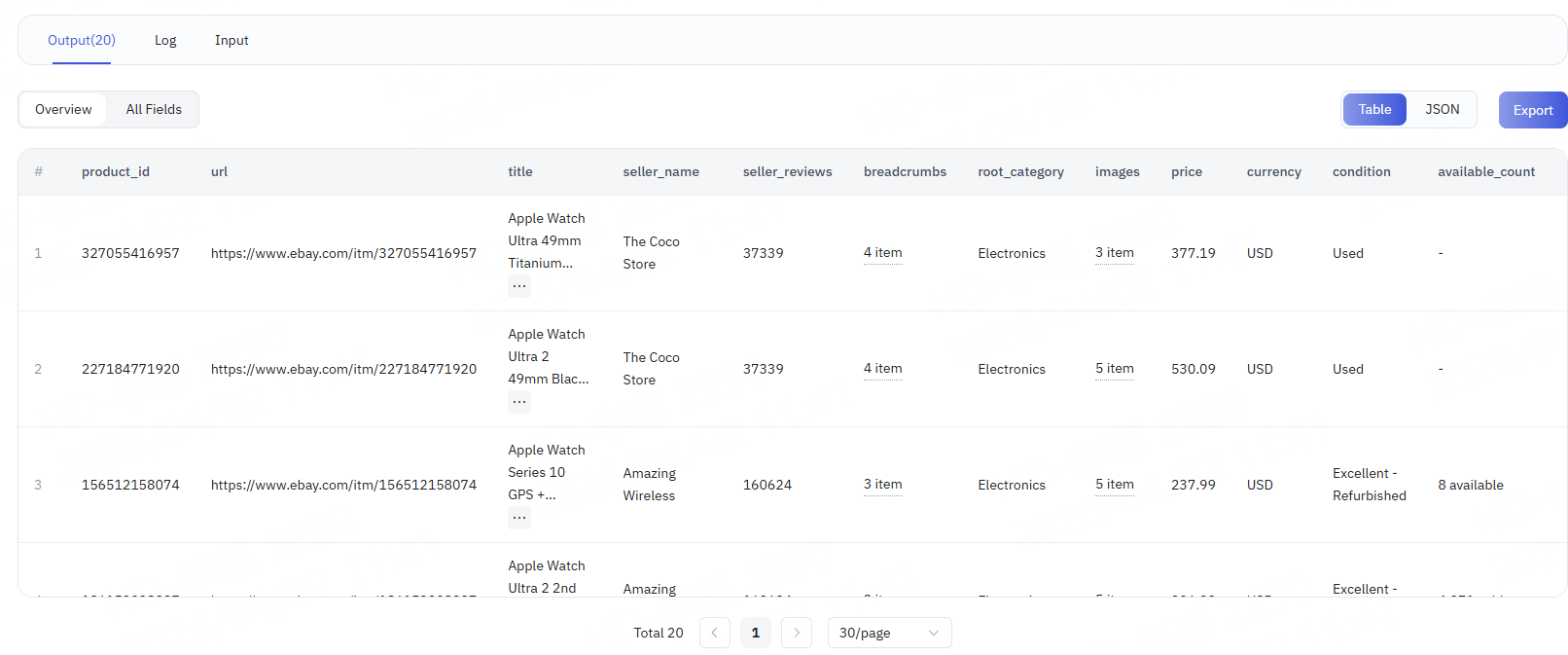Click Total 20 pagination label
The width and height of the screenshot is (1568, 655).
659,633
